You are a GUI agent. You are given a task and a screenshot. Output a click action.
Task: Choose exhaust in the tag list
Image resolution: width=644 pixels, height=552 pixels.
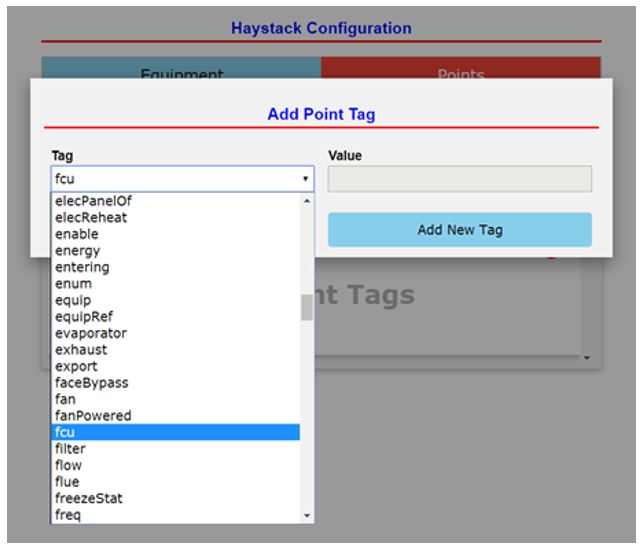[x=176, y=350]
